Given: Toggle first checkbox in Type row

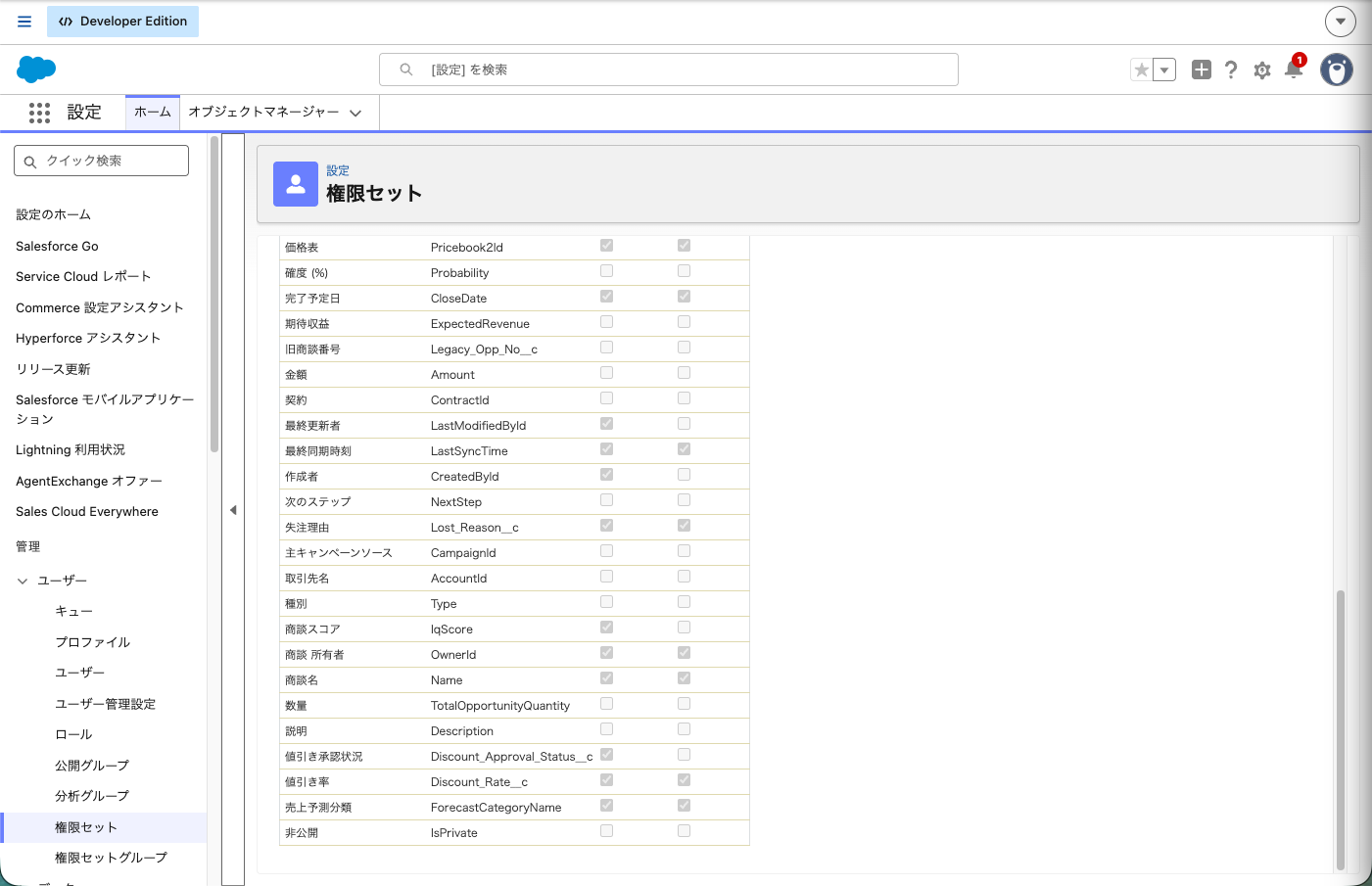Looking at the screenshot, I should (x=607, y=602).
